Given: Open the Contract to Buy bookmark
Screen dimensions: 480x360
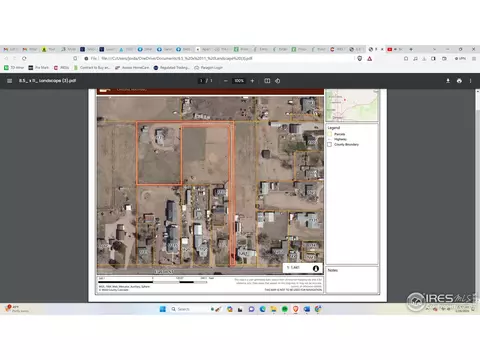Looking at the screenshot, I should coord(92,68).
